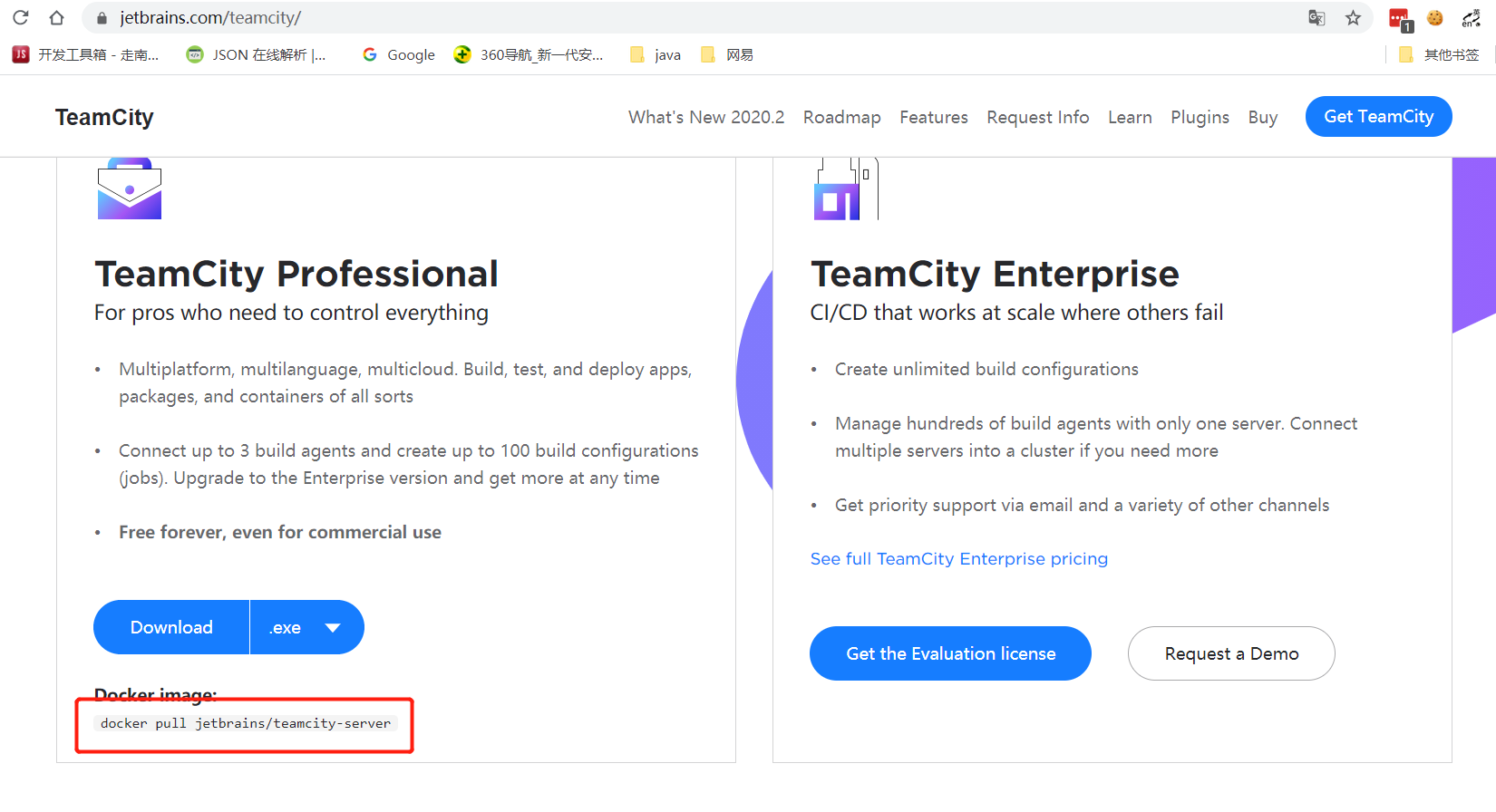Image resolution: width=1496 pixels, height=812 pixels.
Task: Click the TeamCity logo
Action: 104,117
